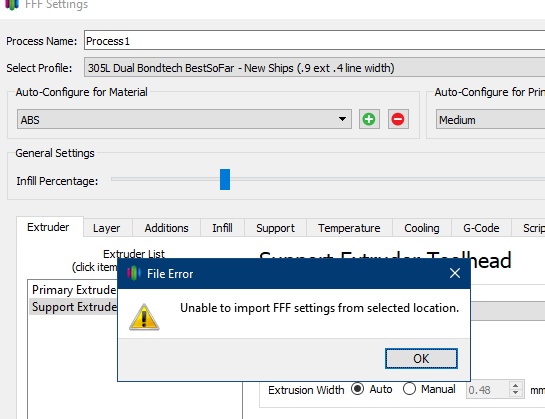Close the File Error dialog with X
545x419 pixels.
[x=455, y=273]
